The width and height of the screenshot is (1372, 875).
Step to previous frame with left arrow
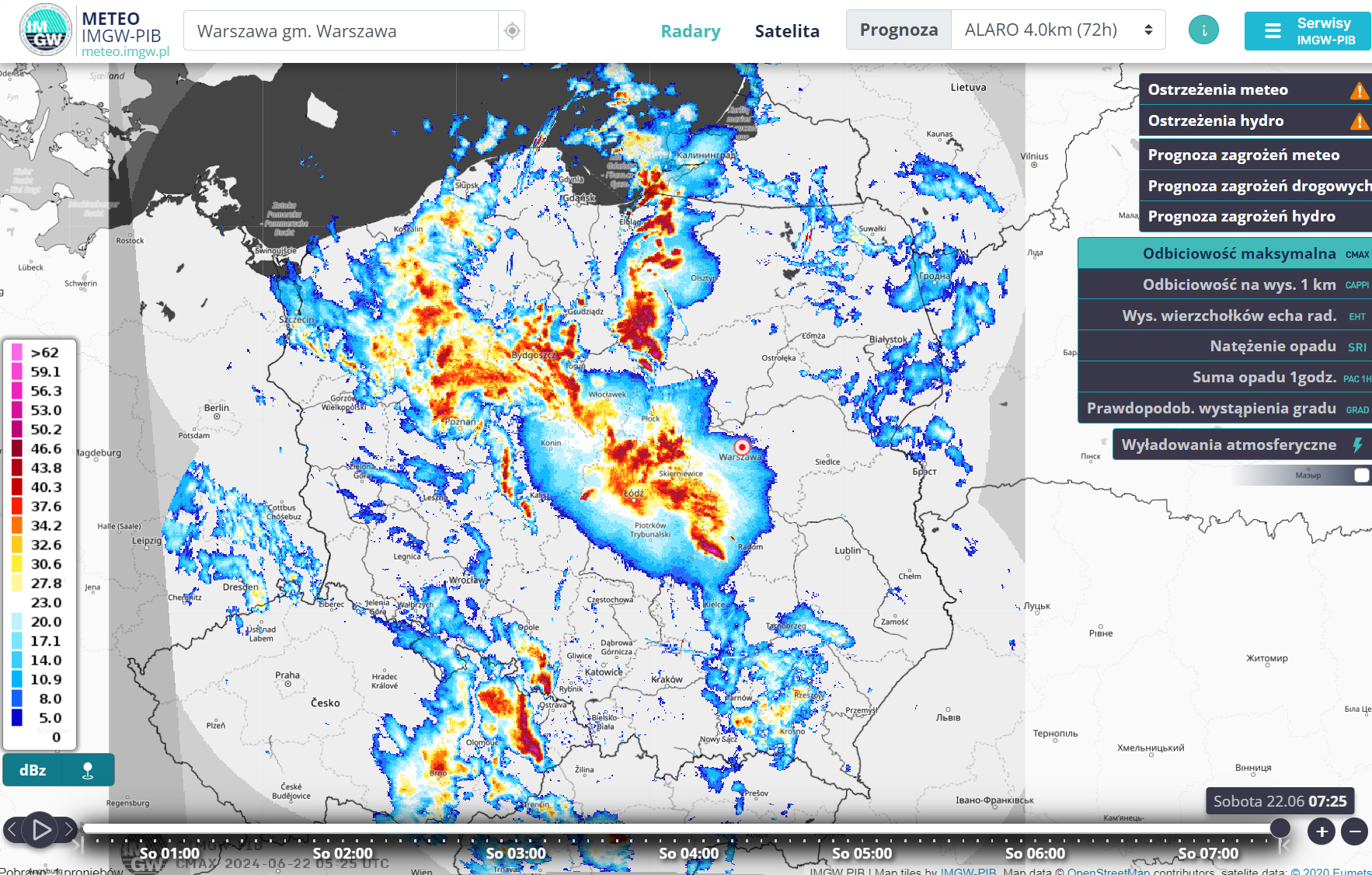tap(11, 830)
